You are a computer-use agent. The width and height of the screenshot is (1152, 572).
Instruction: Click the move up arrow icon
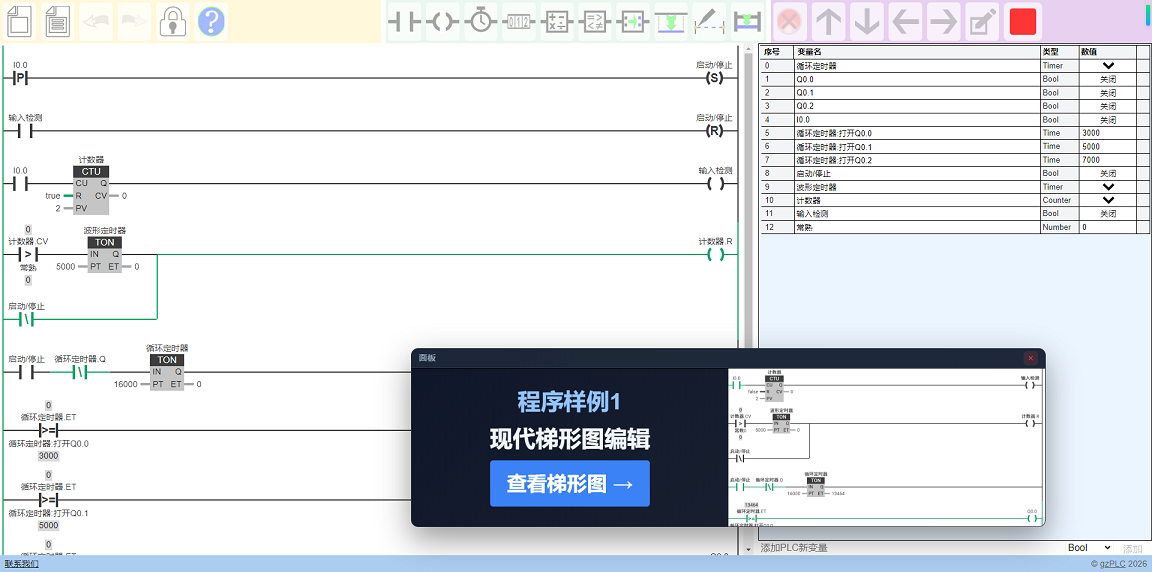point(828,21)
